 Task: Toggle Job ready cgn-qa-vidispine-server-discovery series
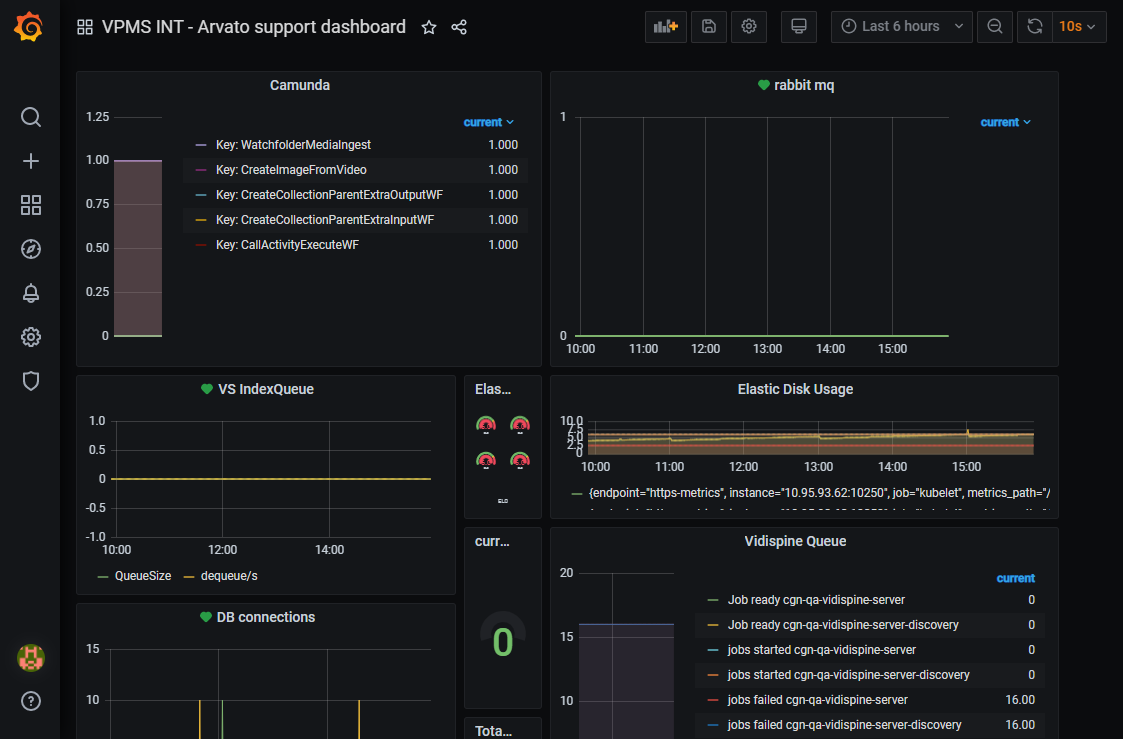click(x=843, y=625)
